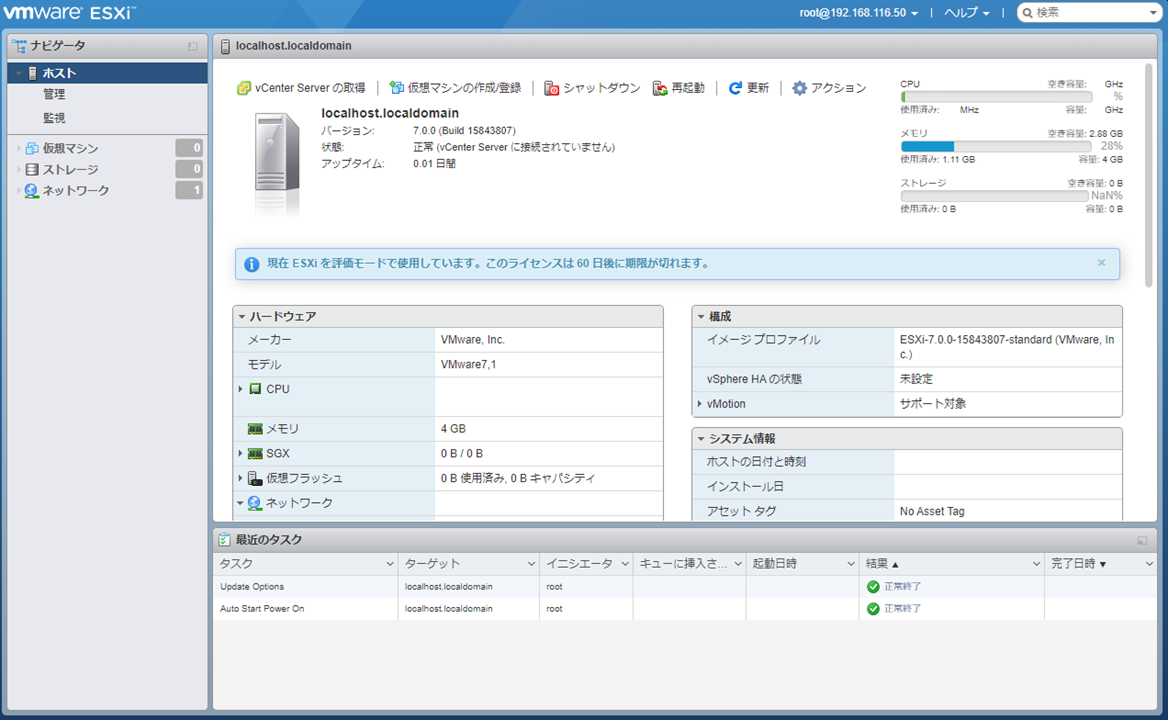Click the ストレージ usage progress bar

pos(994,196)
